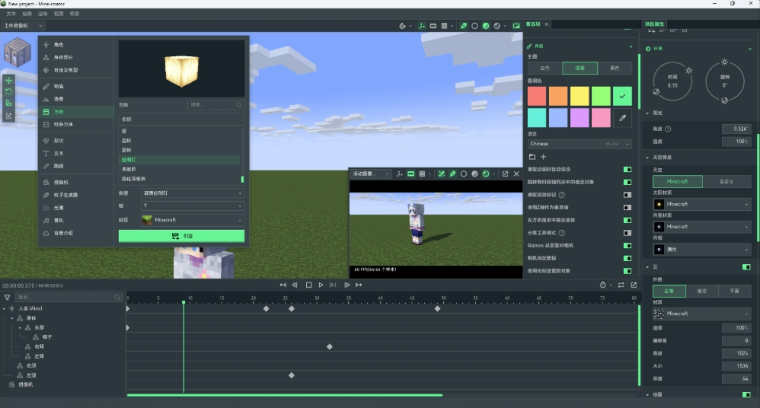Toggle place new objects at cursor setting

coord(627,271)
